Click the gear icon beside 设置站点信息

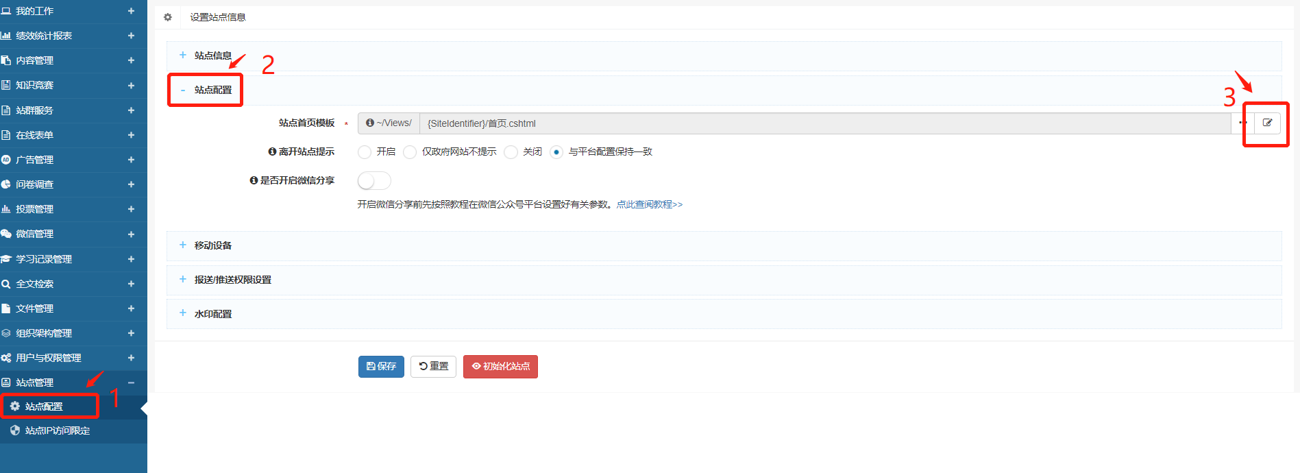[168, 17]
